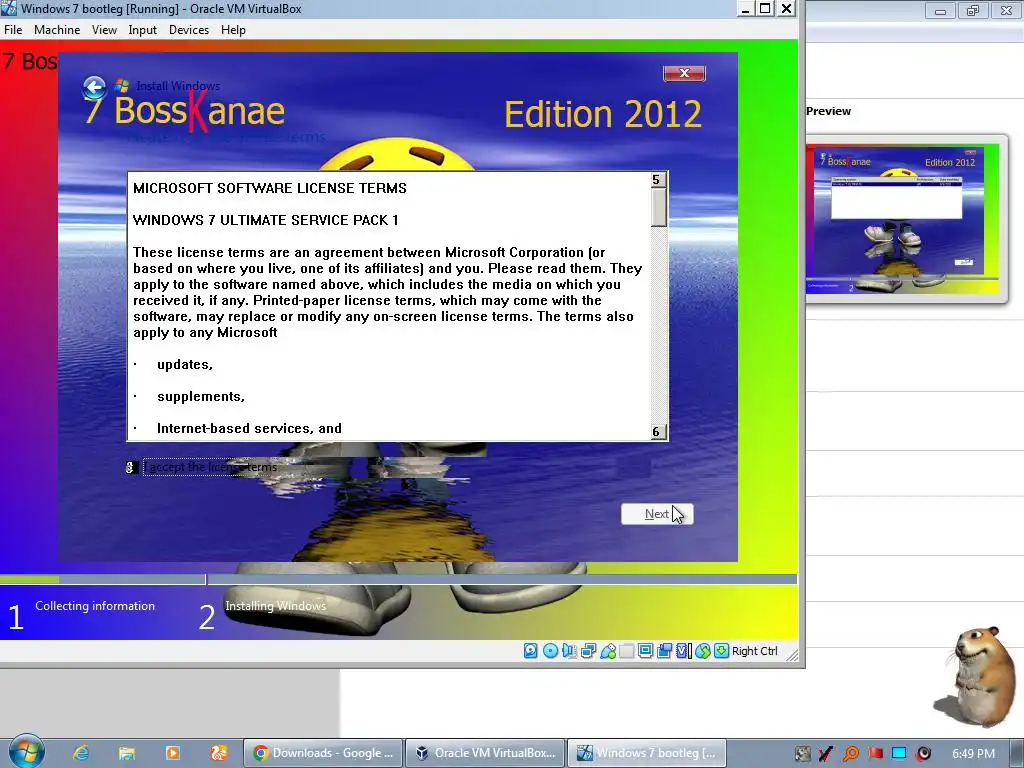The image size is (1024, 768).
Task: Switch to Oracle VM VirtualBox taskbar button
Action: [x=485, y=753]
